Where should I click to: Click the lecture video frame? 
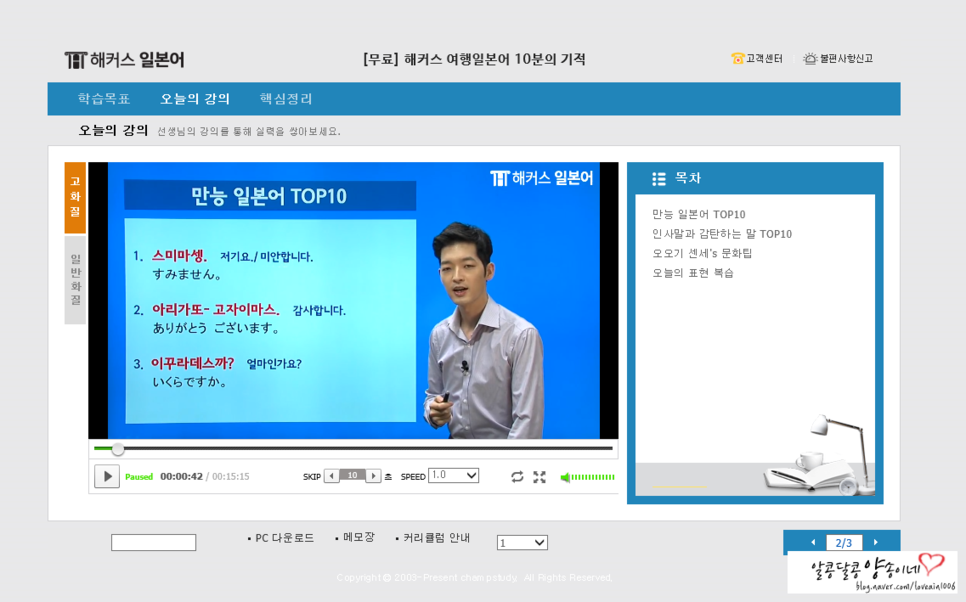coord(353,300)
